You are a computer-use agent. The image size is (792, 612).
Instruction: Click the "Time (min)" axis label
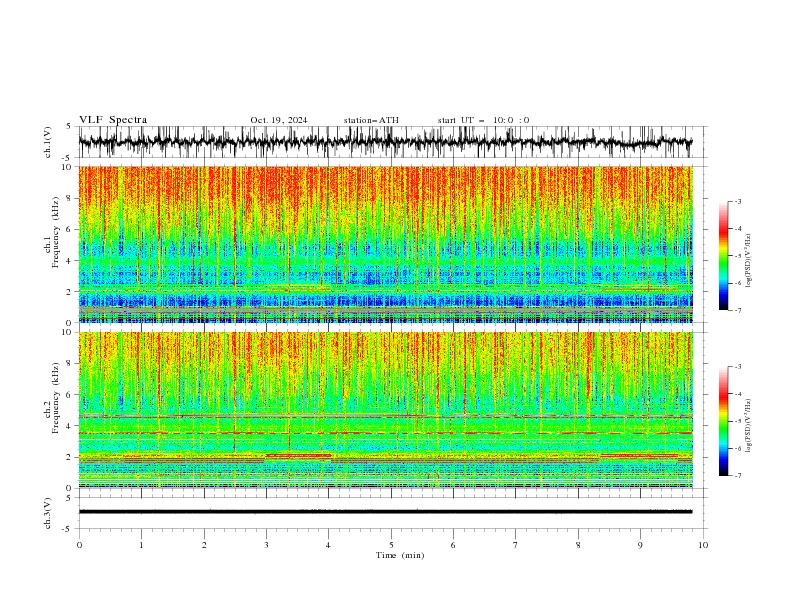(400, 555)
